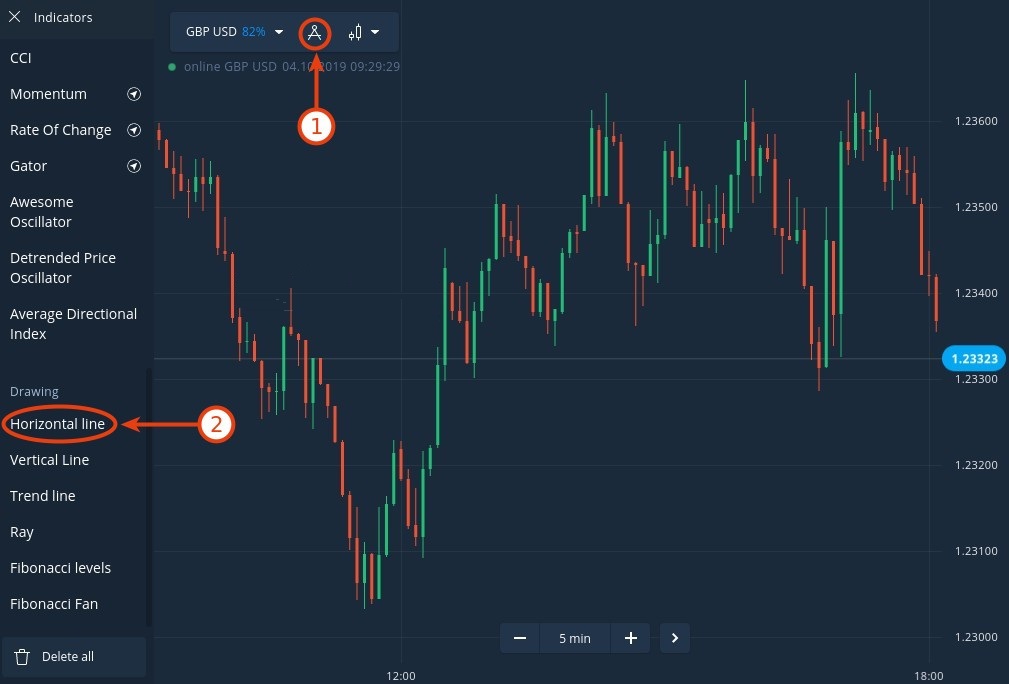The height and width of the screenshot is (684, 1009).
Task: Click the 1.23000 price axis label
Action: coord(976,637)
